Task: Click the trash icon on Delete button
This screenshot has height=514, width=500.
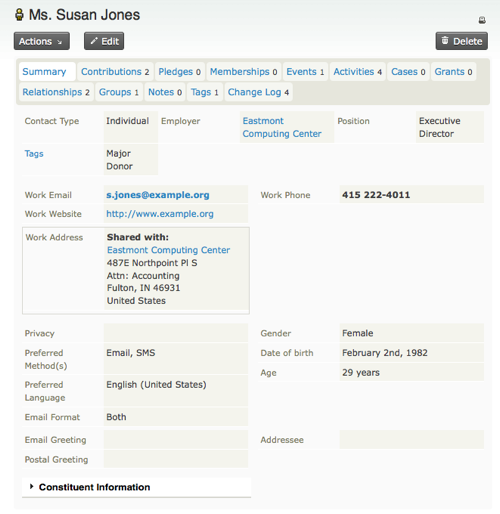Action: (445, 40)
